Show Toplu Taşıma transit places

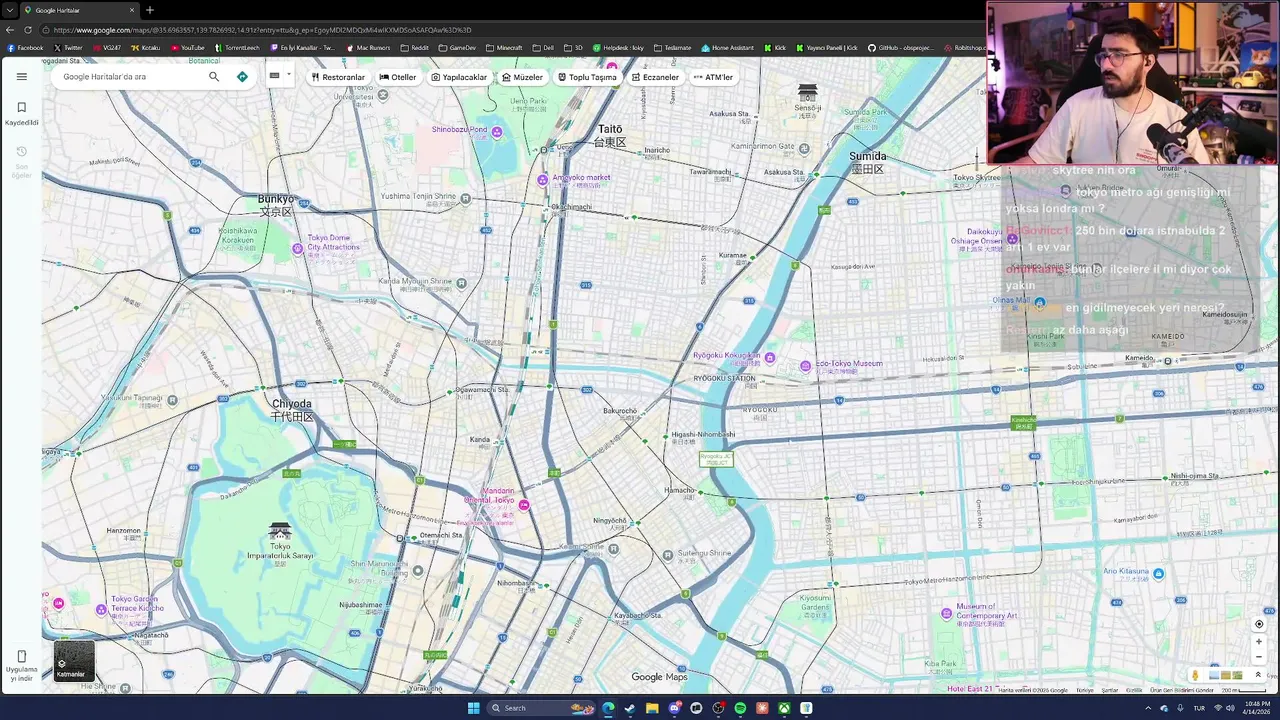[x=588, y=77]
